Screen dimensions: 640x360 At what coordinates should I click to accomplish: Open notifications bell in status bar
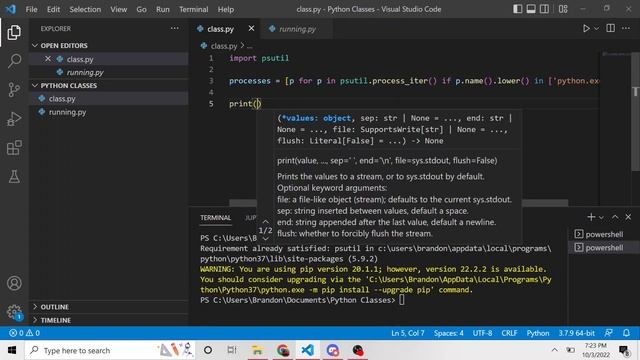click(627, 333)
